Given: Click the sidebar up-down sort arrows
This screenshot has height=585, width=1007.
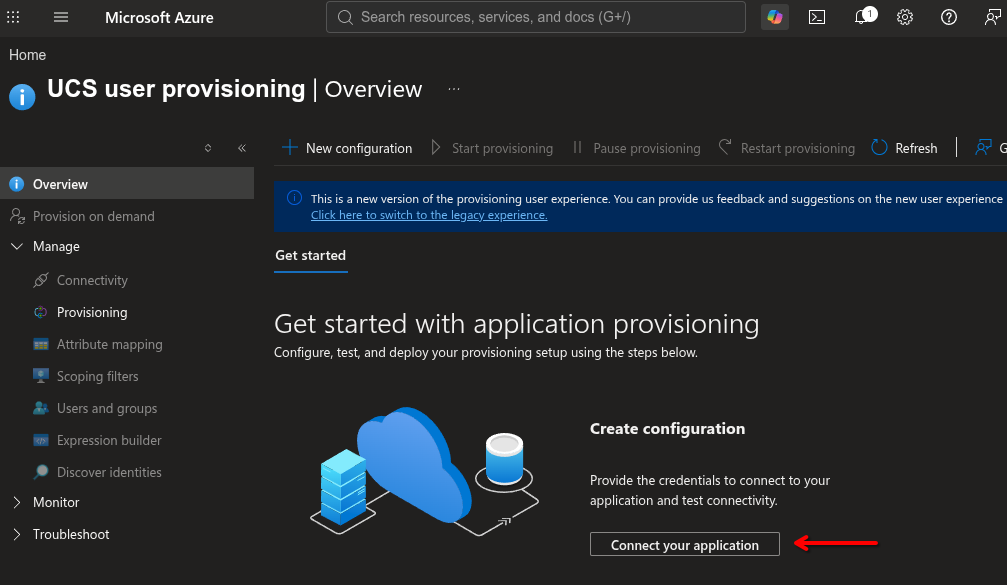Looking at the screenshot, I should [208, 148].
